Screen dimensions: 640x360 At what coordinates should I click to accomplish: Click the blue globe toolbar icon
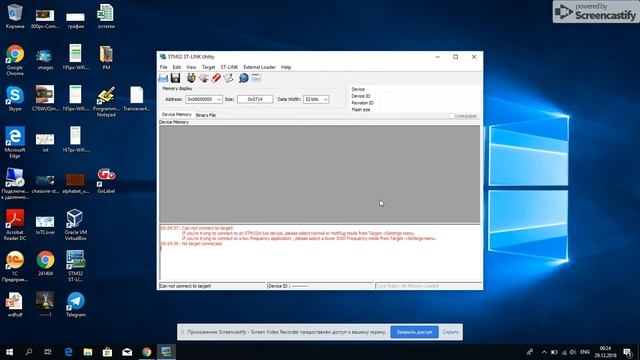click(x=244, y=78)
